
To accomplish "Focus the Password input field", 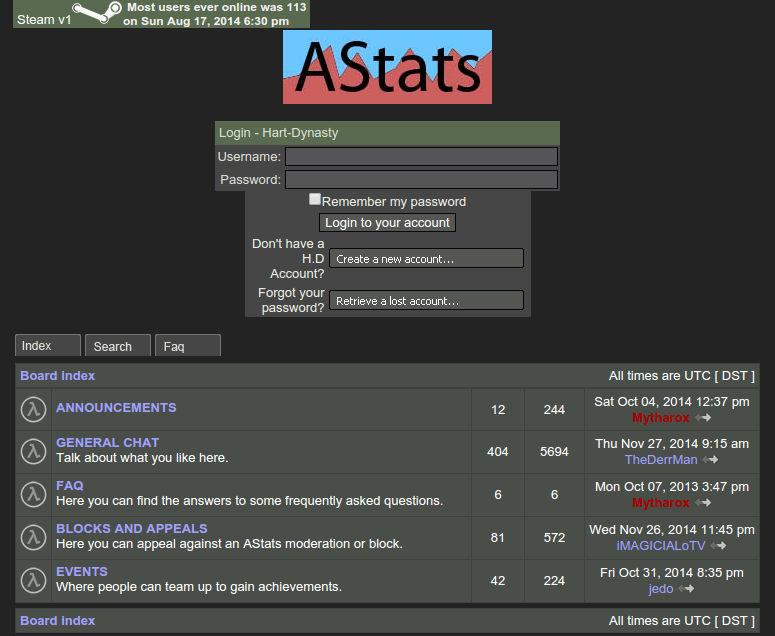I will [x=421, y=179].
